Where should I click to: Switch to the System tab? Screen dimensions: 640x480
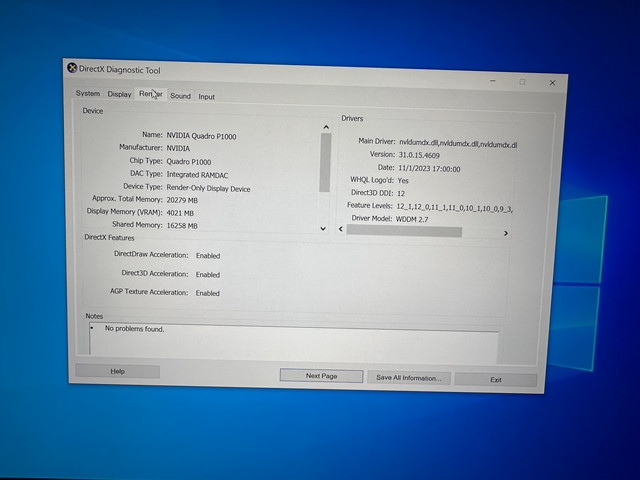coord(88,93)
